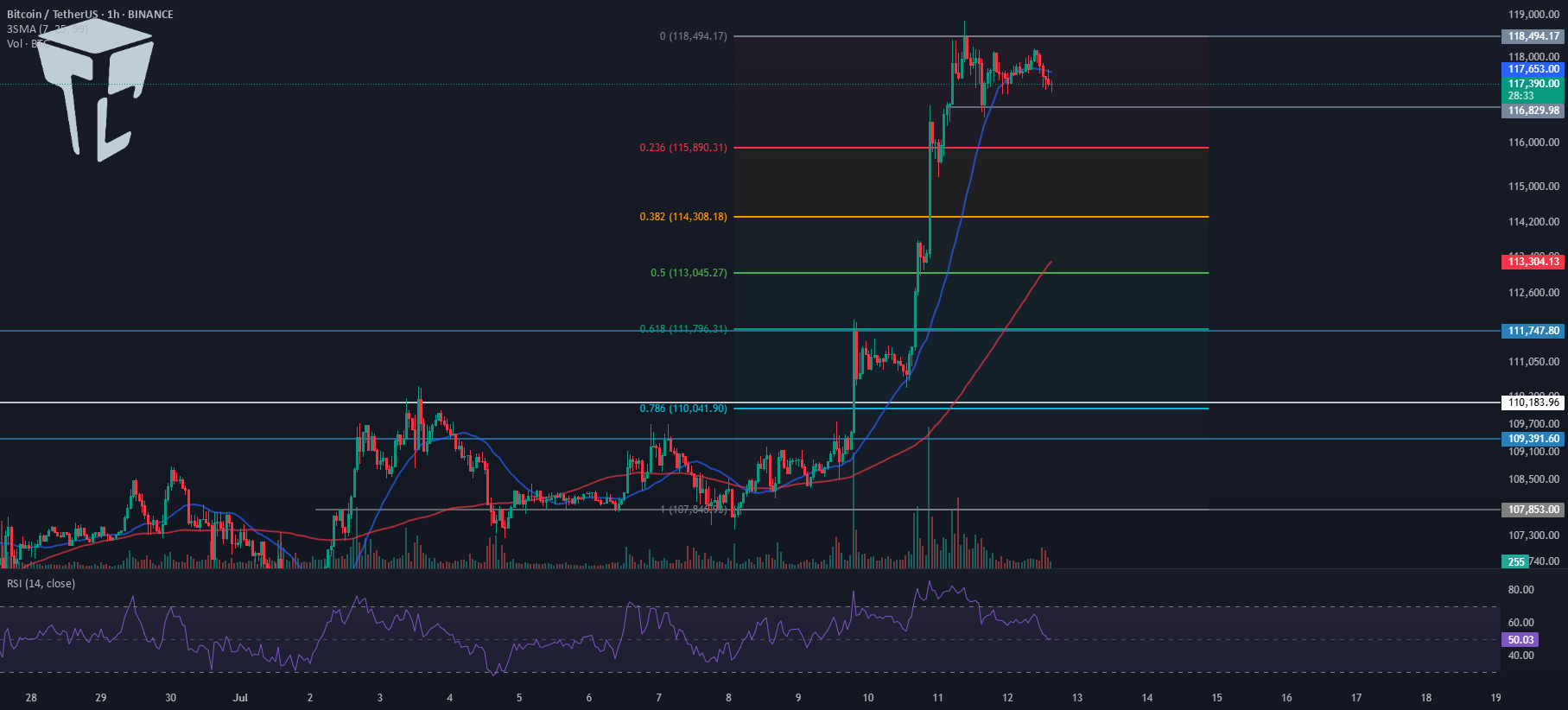Screen dimensions: 1568x710
Task: Select the purple 50.03 RSI value tag
Action: point(1520,640)
